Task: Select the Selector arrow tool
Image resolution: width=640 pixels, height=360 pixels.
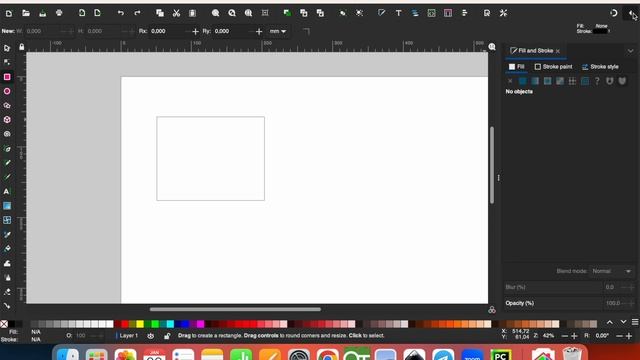Action: [7, 48]
